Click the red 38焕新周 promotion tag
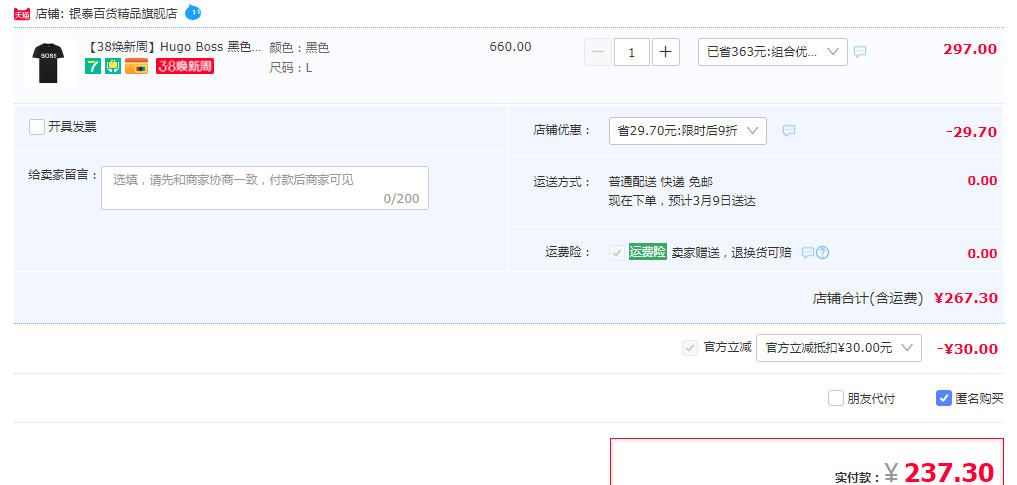 point(185,66)
